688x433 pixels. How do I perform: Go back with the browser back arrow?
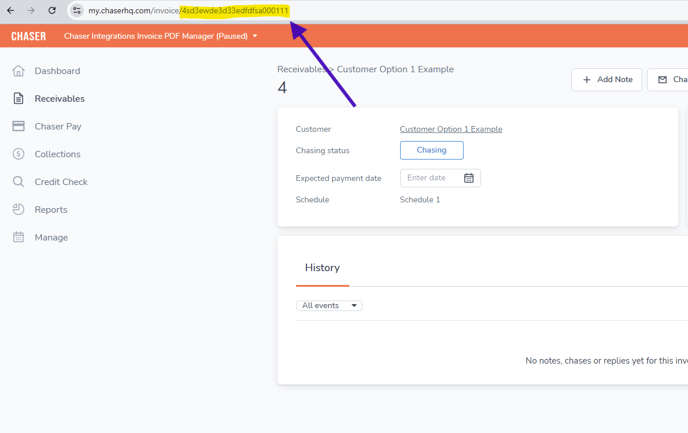coord(11,10)
